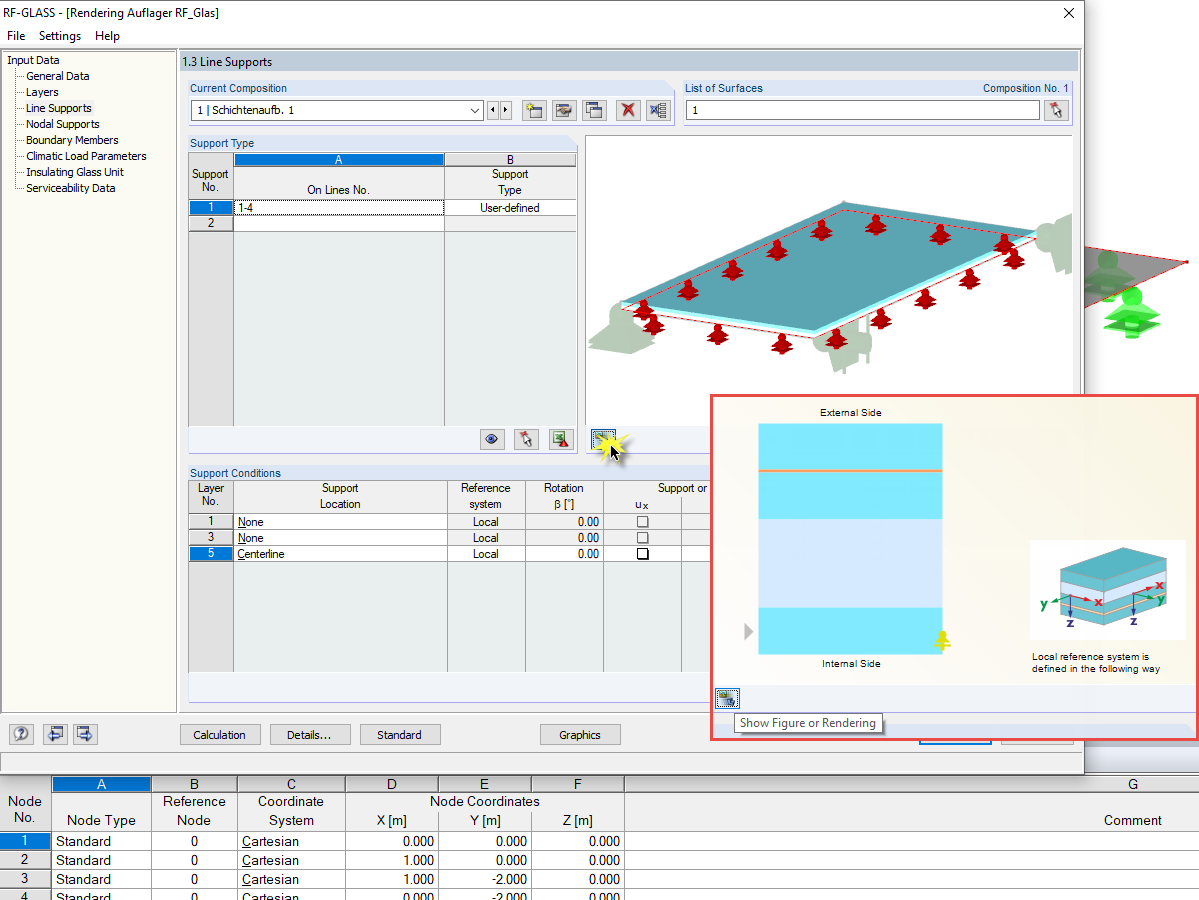Browse to the next composition with arrow
Viewport: 1199px width, 900px height.
coord(506,110)
